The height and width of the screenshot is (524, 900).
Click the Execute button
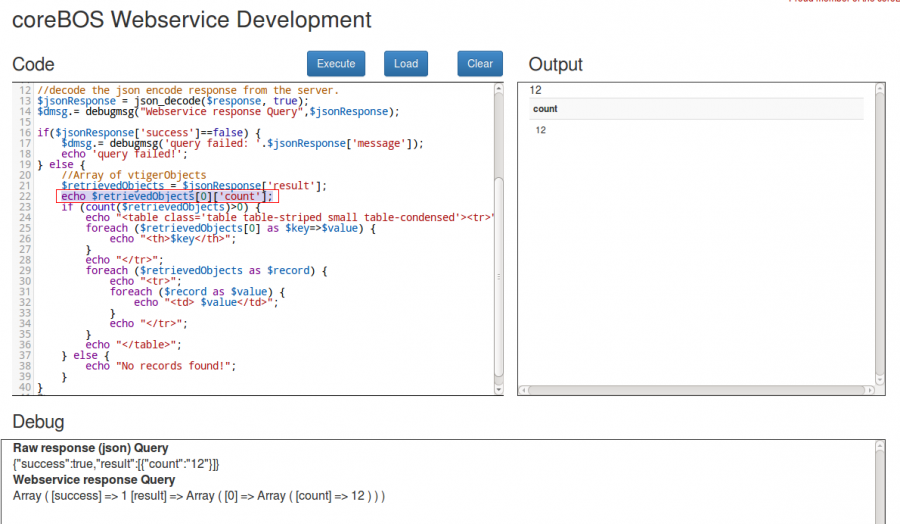pos(336,64)
